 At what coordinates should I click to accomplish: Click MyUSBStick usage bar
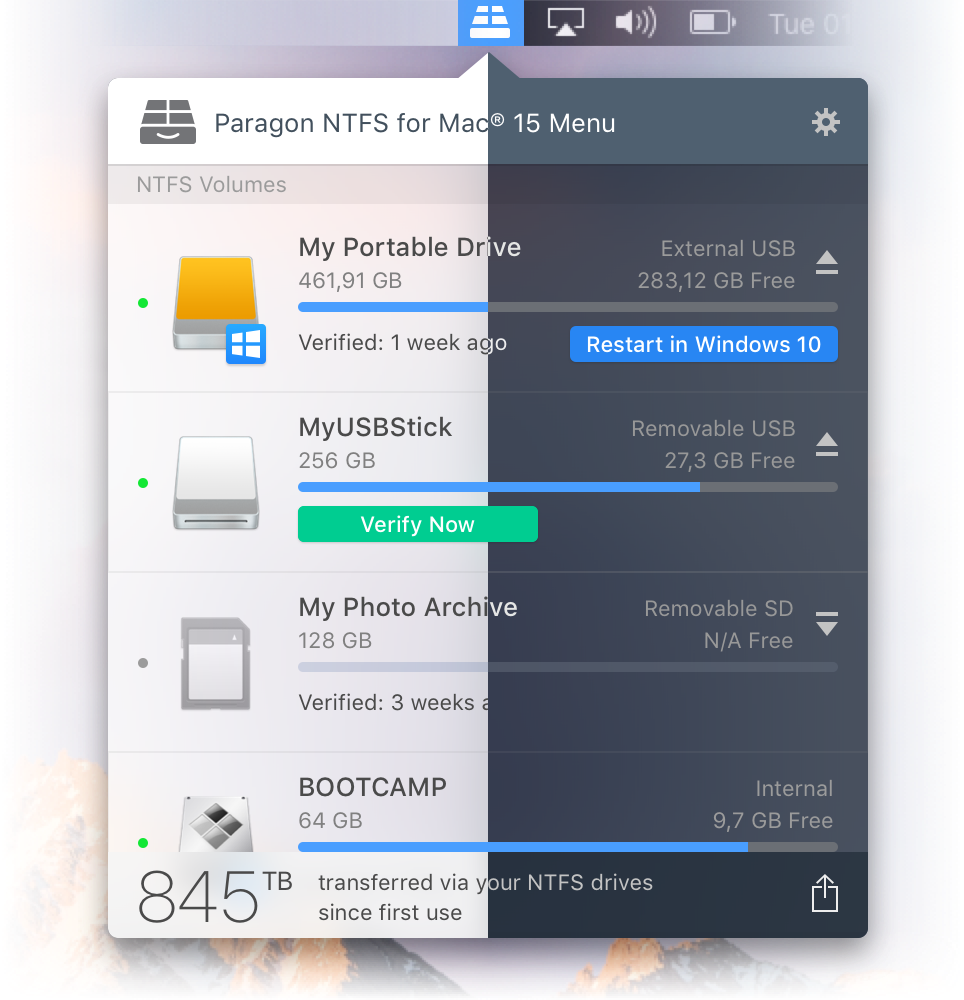point(567,487)
